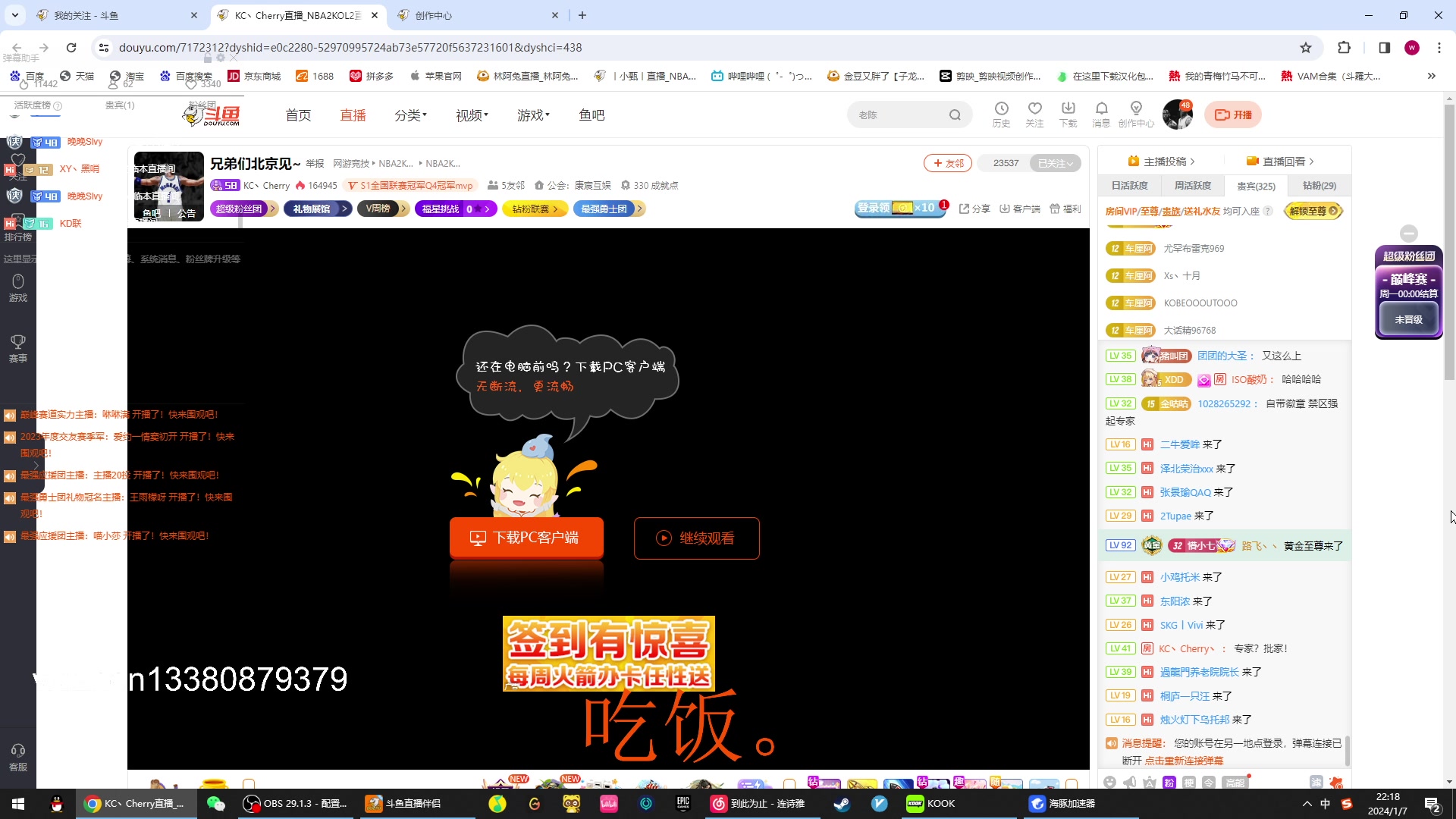Expand the system tray hidden icons arrow
The height and width of the screenshot is (819, 1456).
(1307, 804)
